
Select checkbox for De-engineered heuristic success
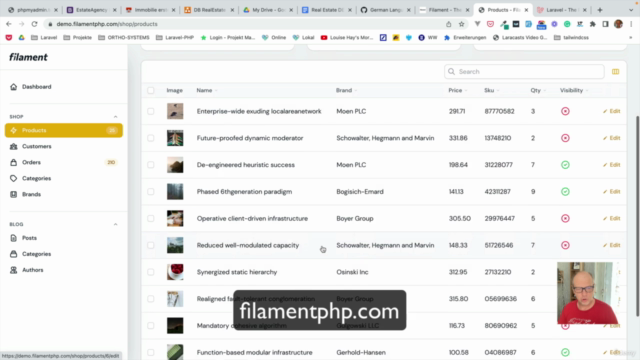tap(151, 165)
